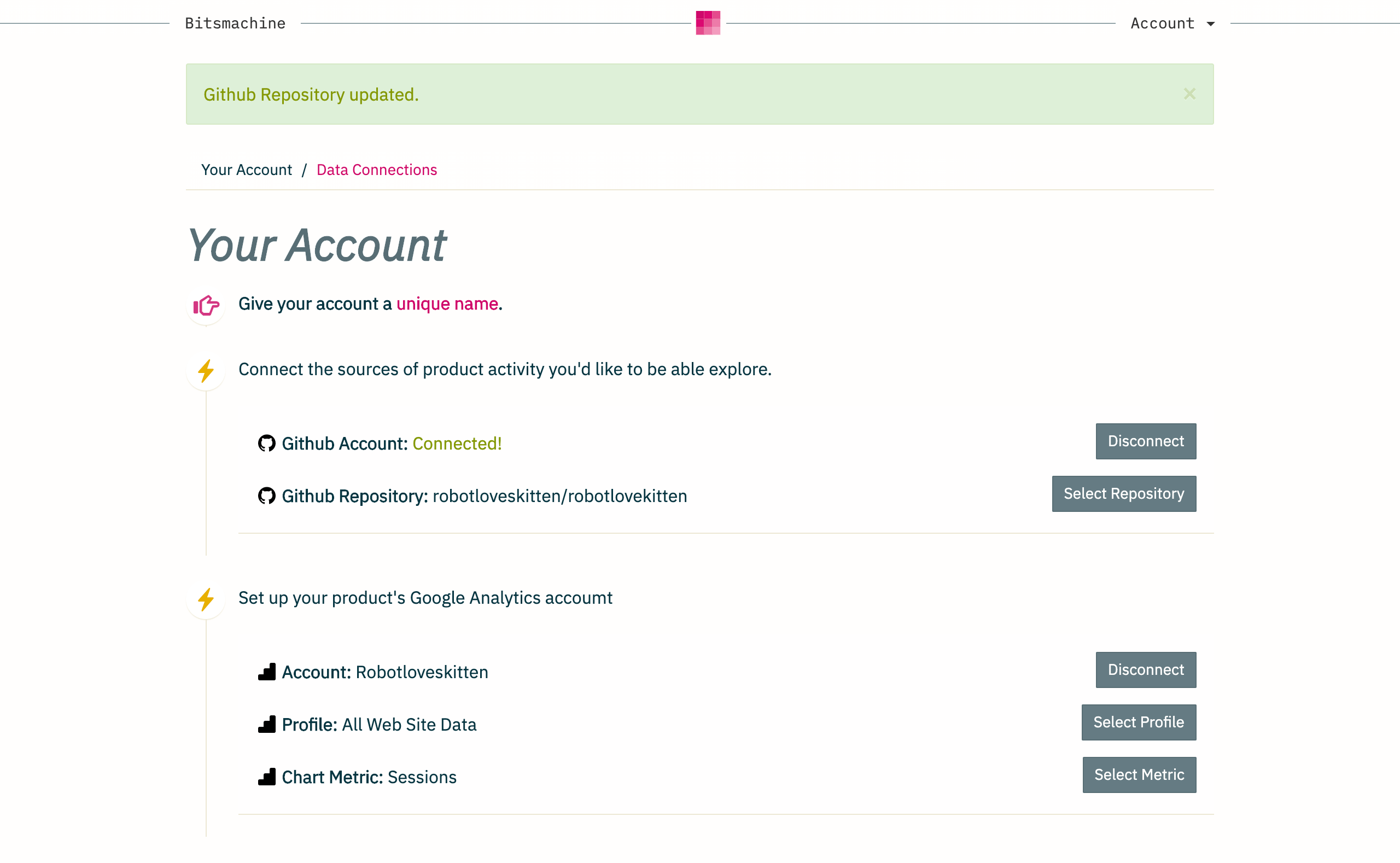
Task: Open the Account dropdown in the header
Action: pyautogui.click(x=1162, y=23)
